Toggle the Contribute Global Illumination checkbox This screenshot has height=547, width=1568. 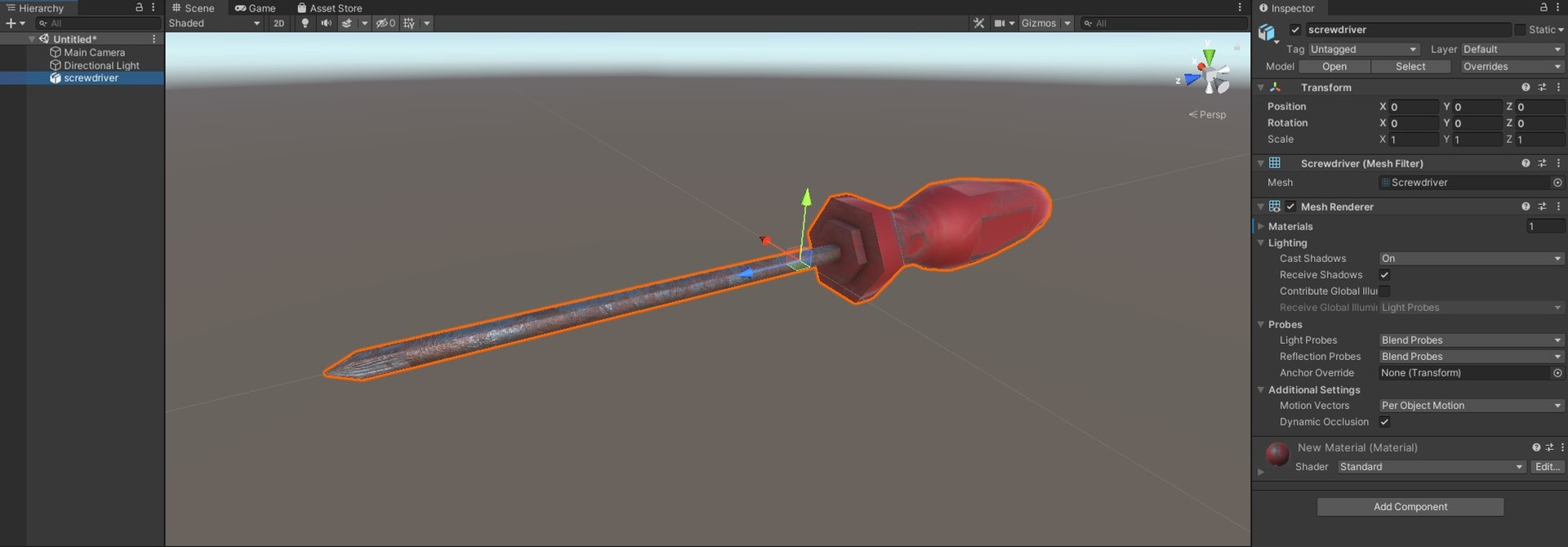pyautogui.click(x=1384, y=291)
